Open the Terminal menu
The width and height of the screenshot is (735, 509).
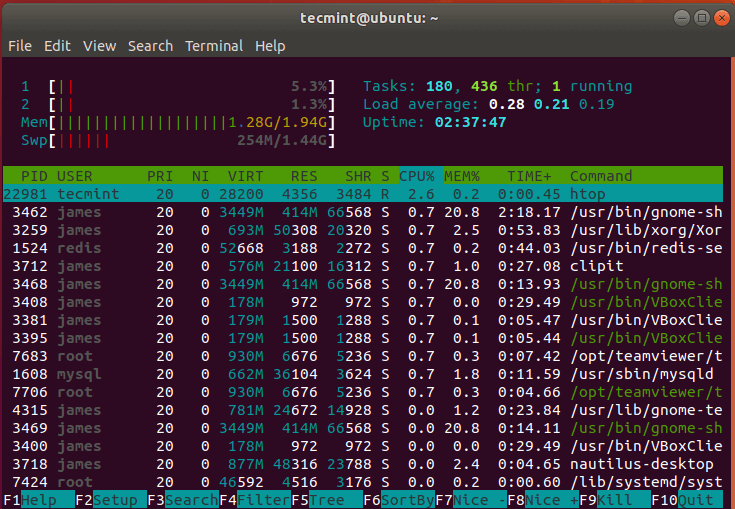(x=214, y=46)
